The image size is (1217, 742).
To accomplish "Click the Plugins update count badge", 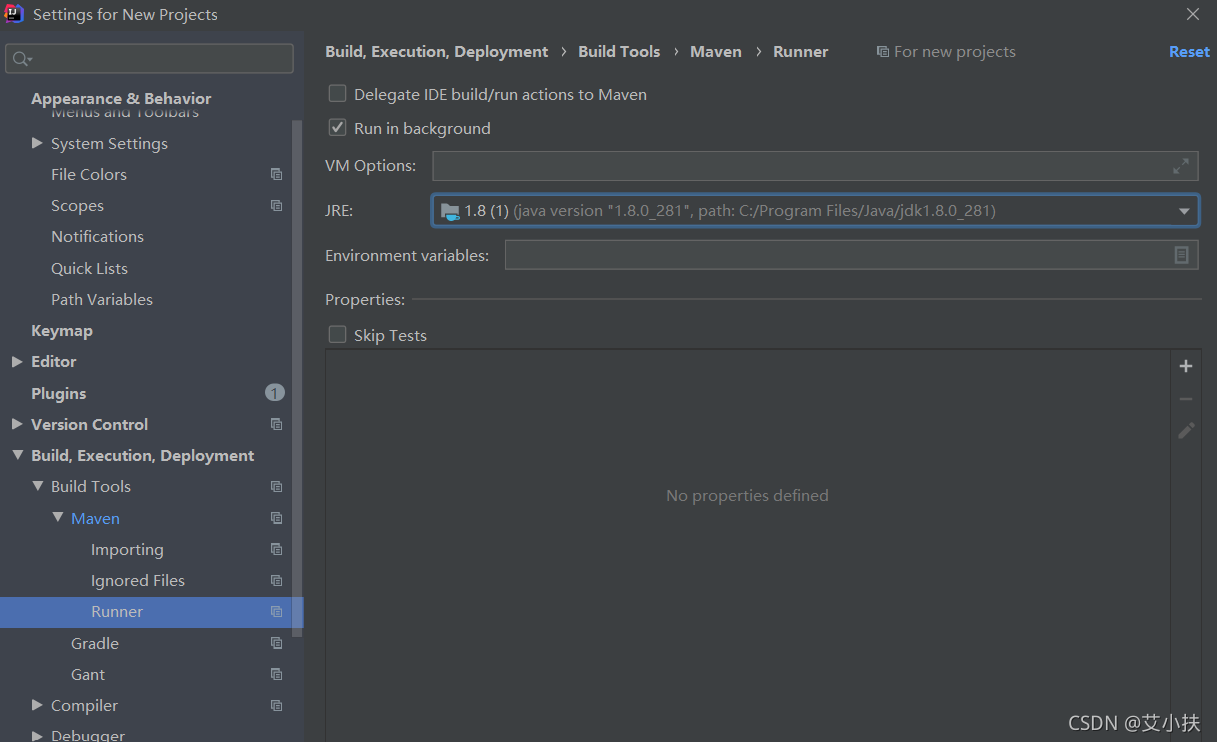I will point(275,393).
